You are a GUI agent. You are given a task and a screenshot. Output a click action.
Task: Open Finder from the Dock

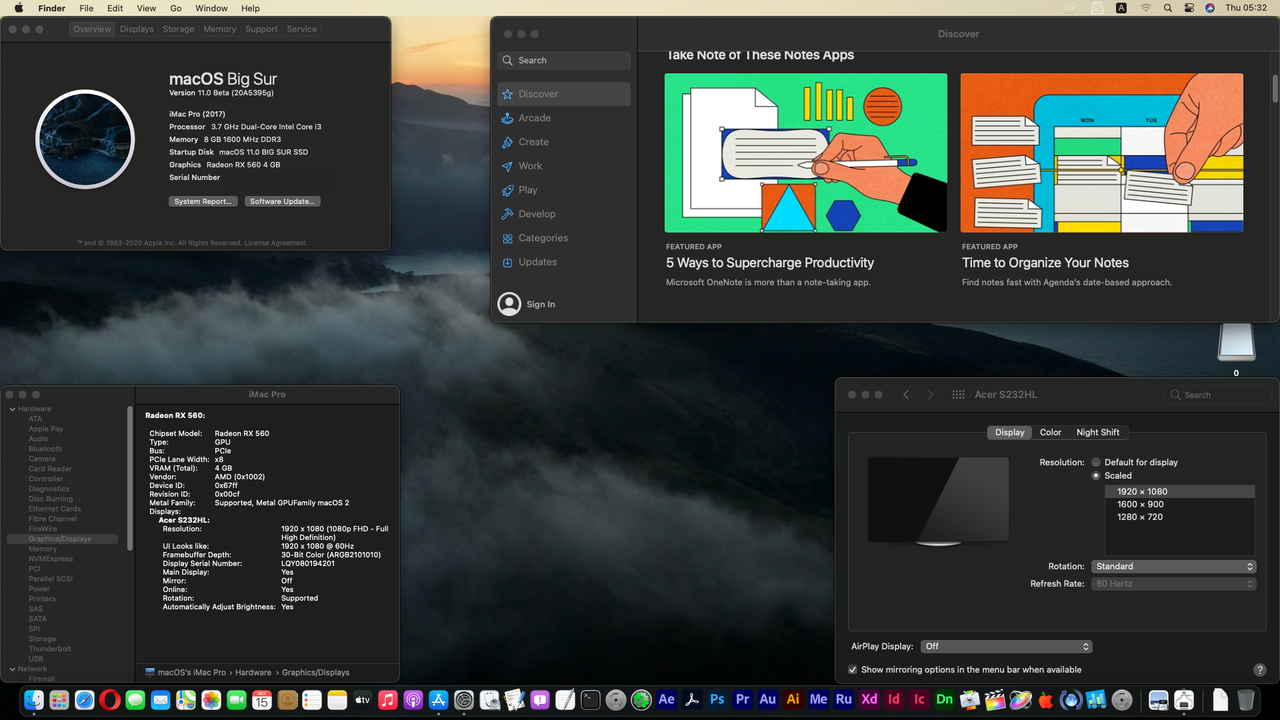[x=33, y=700]
